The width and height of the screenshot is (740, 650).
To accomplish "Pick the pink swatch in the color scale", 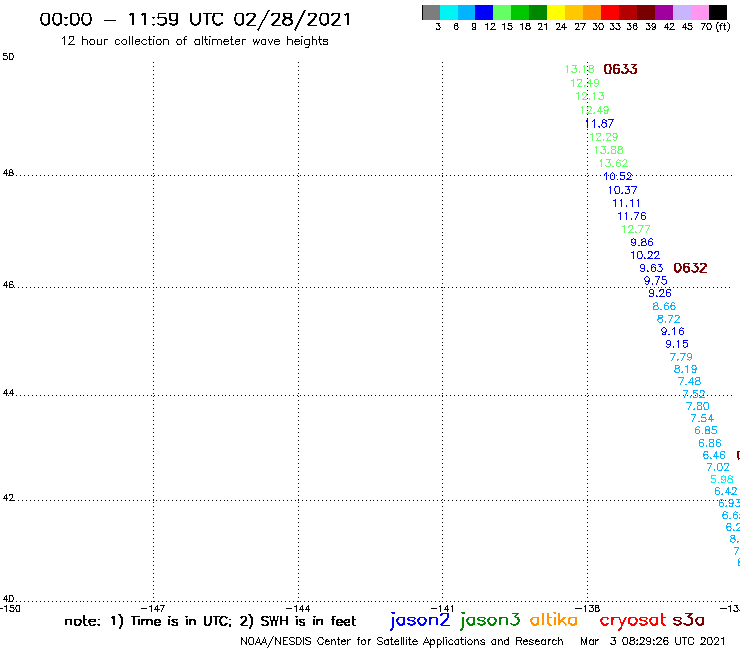I will click(x=700, y=12).
